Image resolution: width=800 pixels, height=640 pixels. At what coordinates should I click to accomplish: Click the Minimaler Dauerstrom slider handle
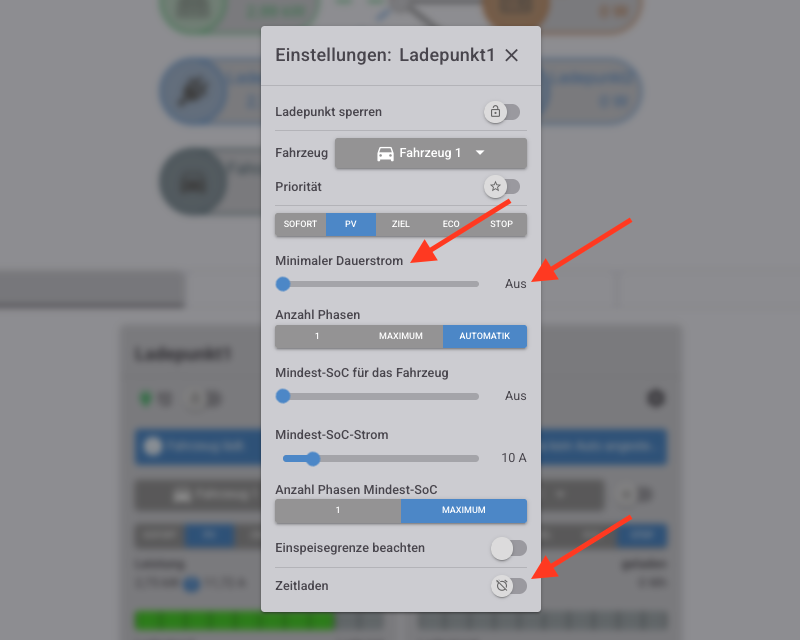click(283, 284)
